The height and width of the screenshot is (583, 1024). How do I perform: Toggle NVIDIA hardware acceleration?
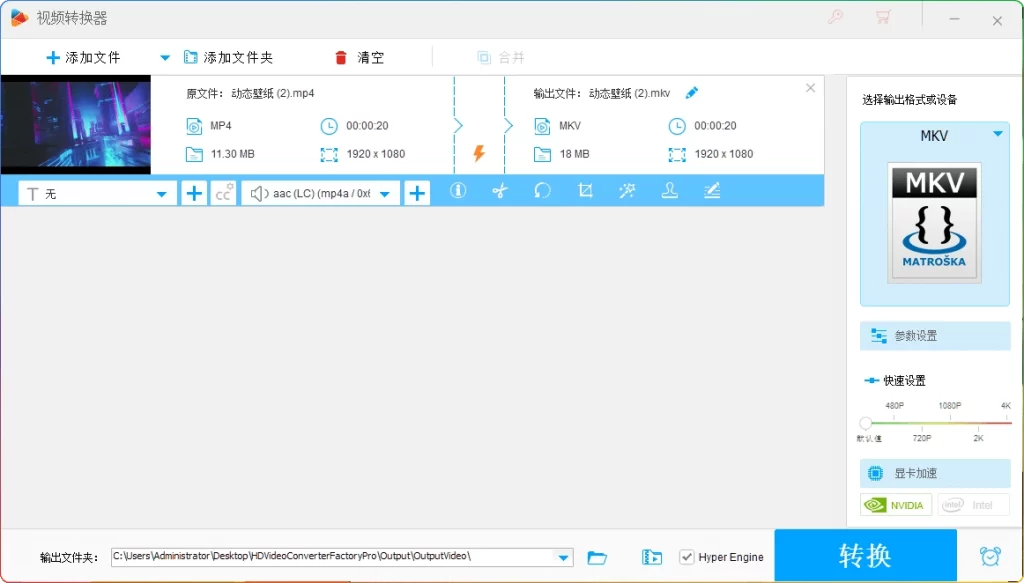click(895, 505)
